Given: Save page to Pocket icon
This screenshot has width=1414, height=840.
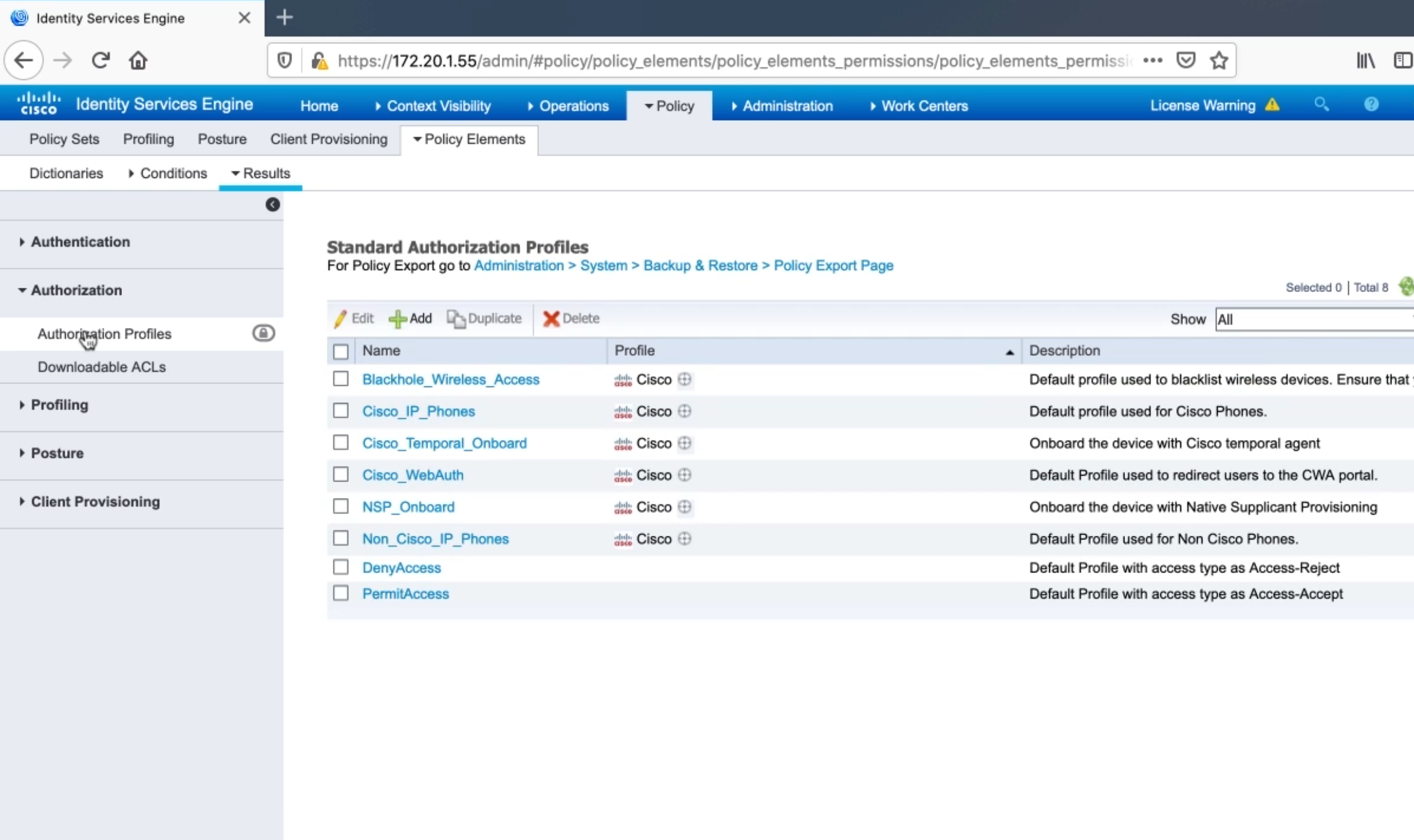Looking at the screenshot, I should (x=1186, y=60).
